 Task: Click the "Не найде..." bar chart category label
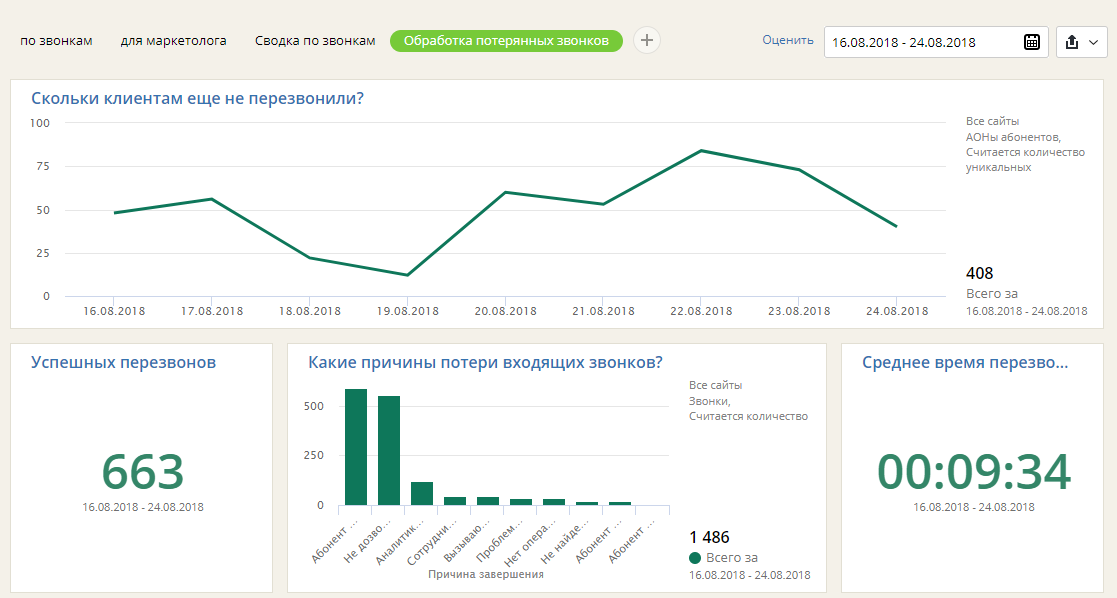click(564, 543)
